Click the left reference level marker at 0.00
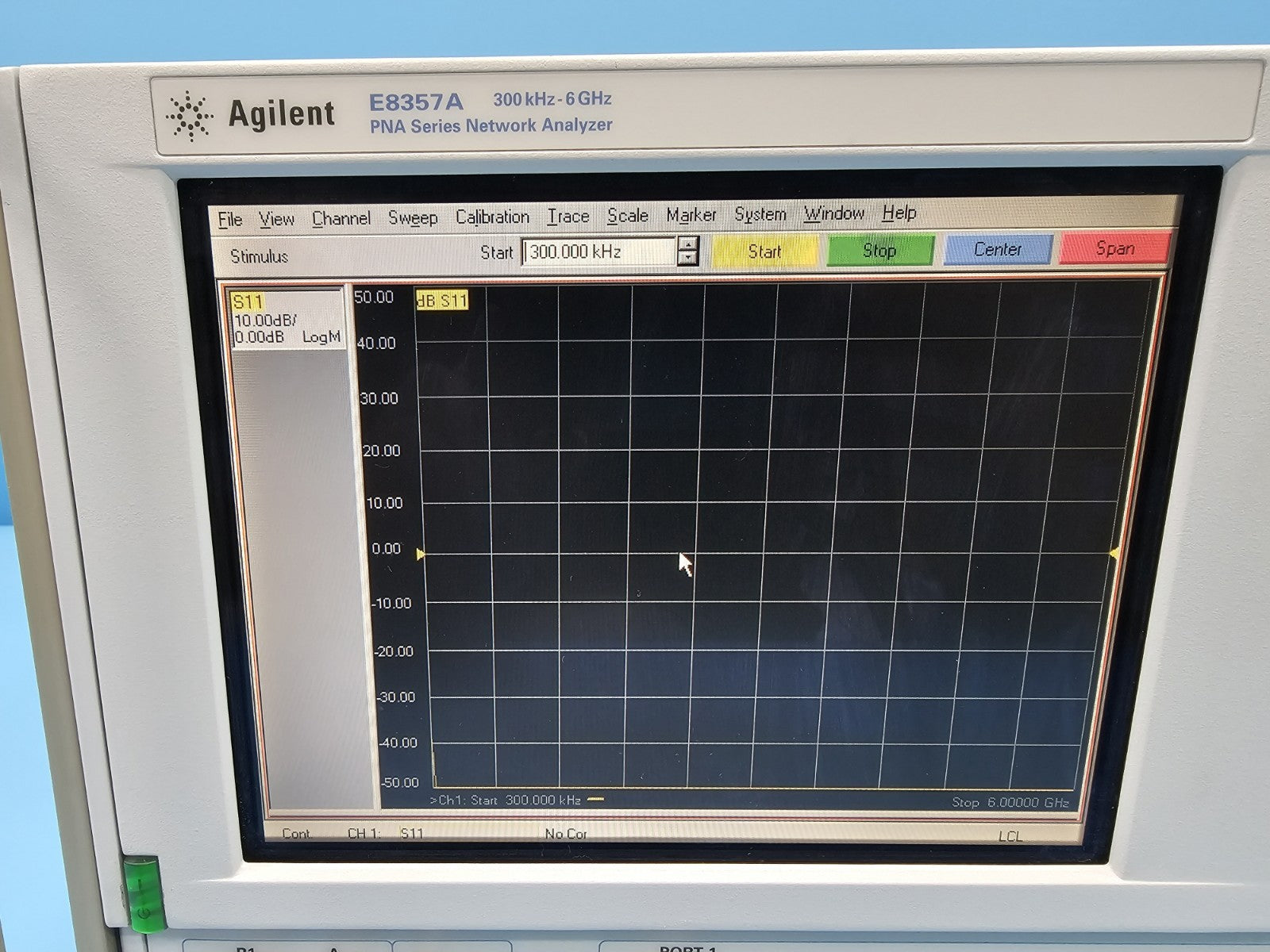Viewport: 1270px width, 952px height. [x=421, y=555]
